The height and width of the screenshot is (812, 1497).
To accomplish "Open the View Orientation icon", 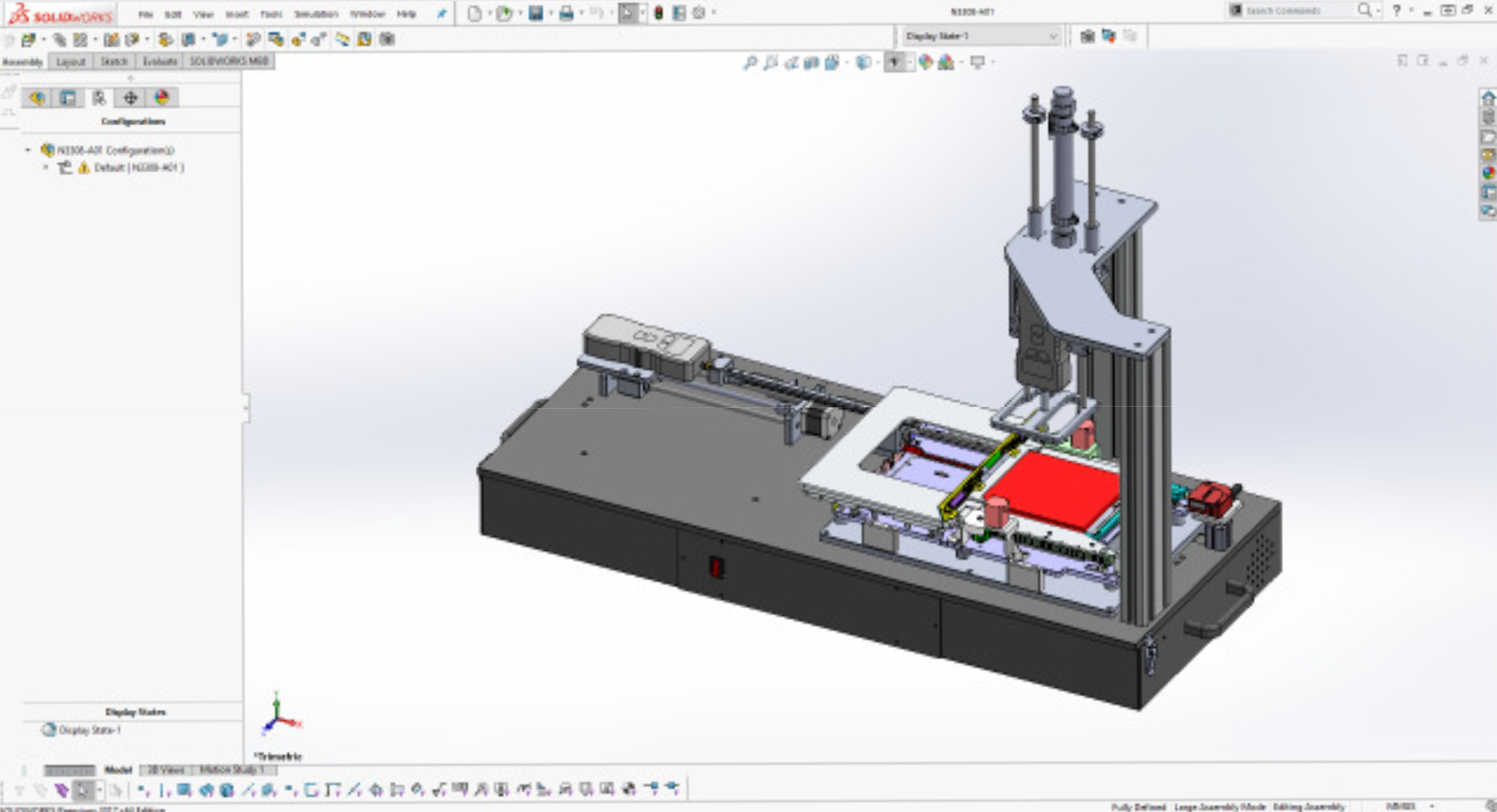I will [x=832, y=63].
